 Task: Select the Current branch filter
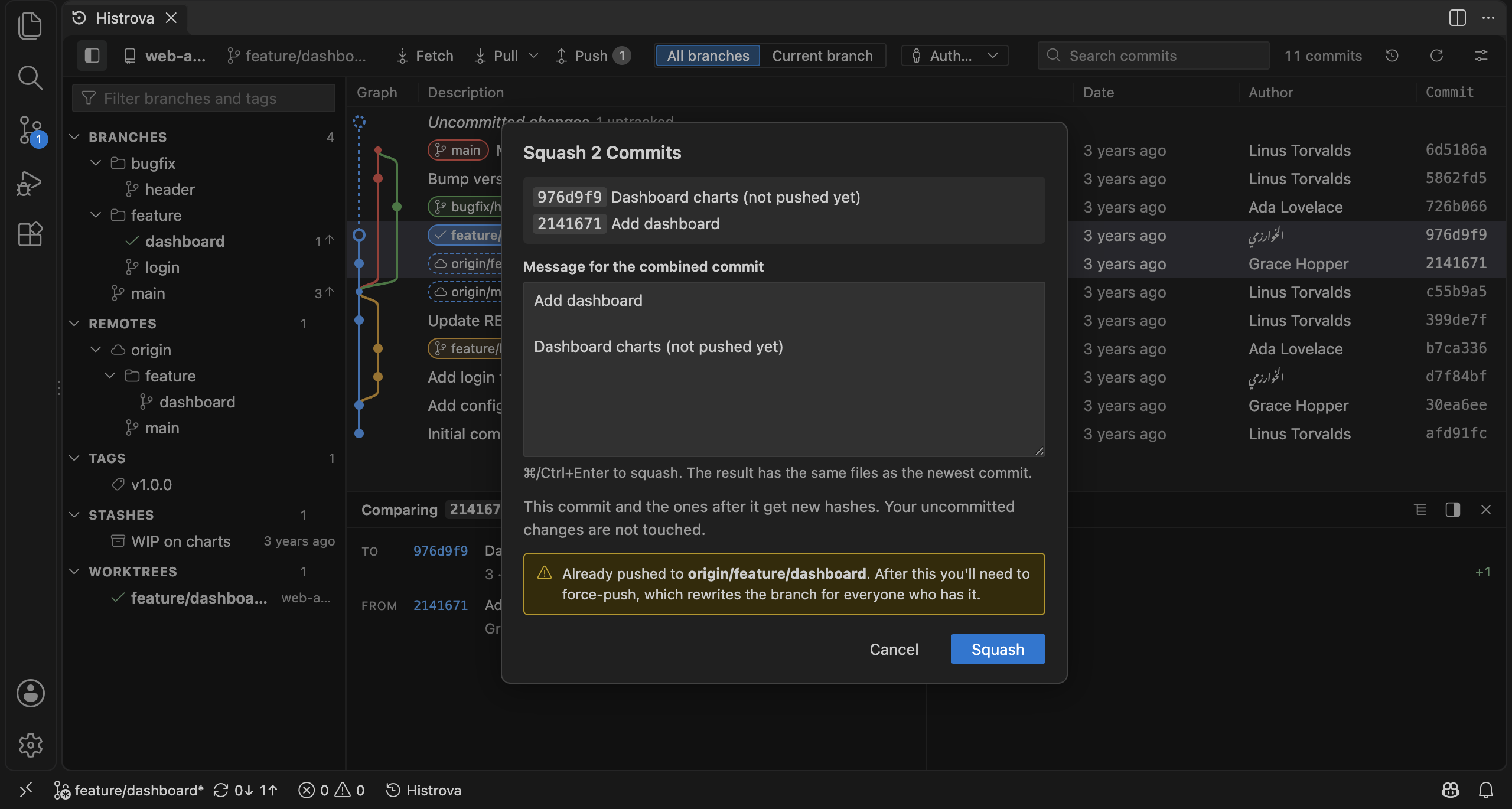pyautogui.click(x=822, y=56)
